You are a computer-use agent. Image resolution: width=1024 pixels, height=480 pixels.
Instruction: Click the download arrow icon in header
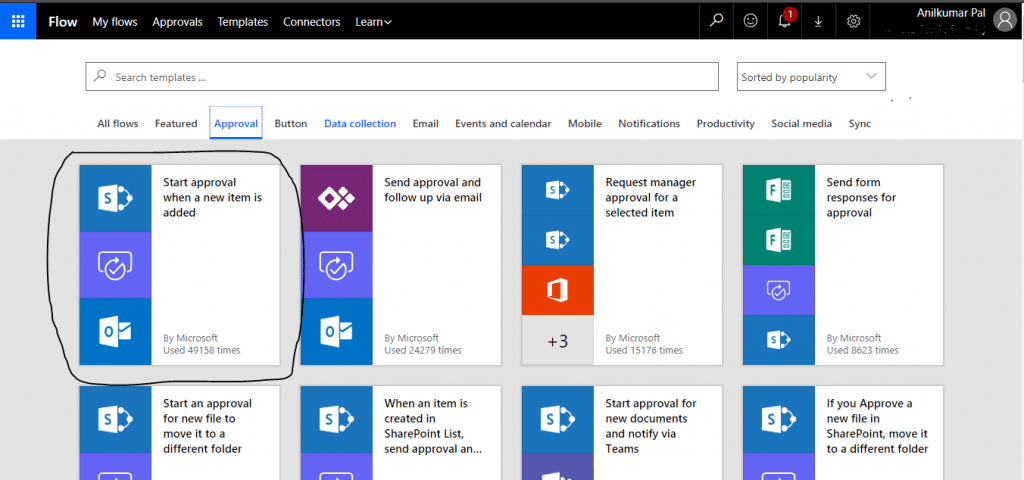click(819, 20)
